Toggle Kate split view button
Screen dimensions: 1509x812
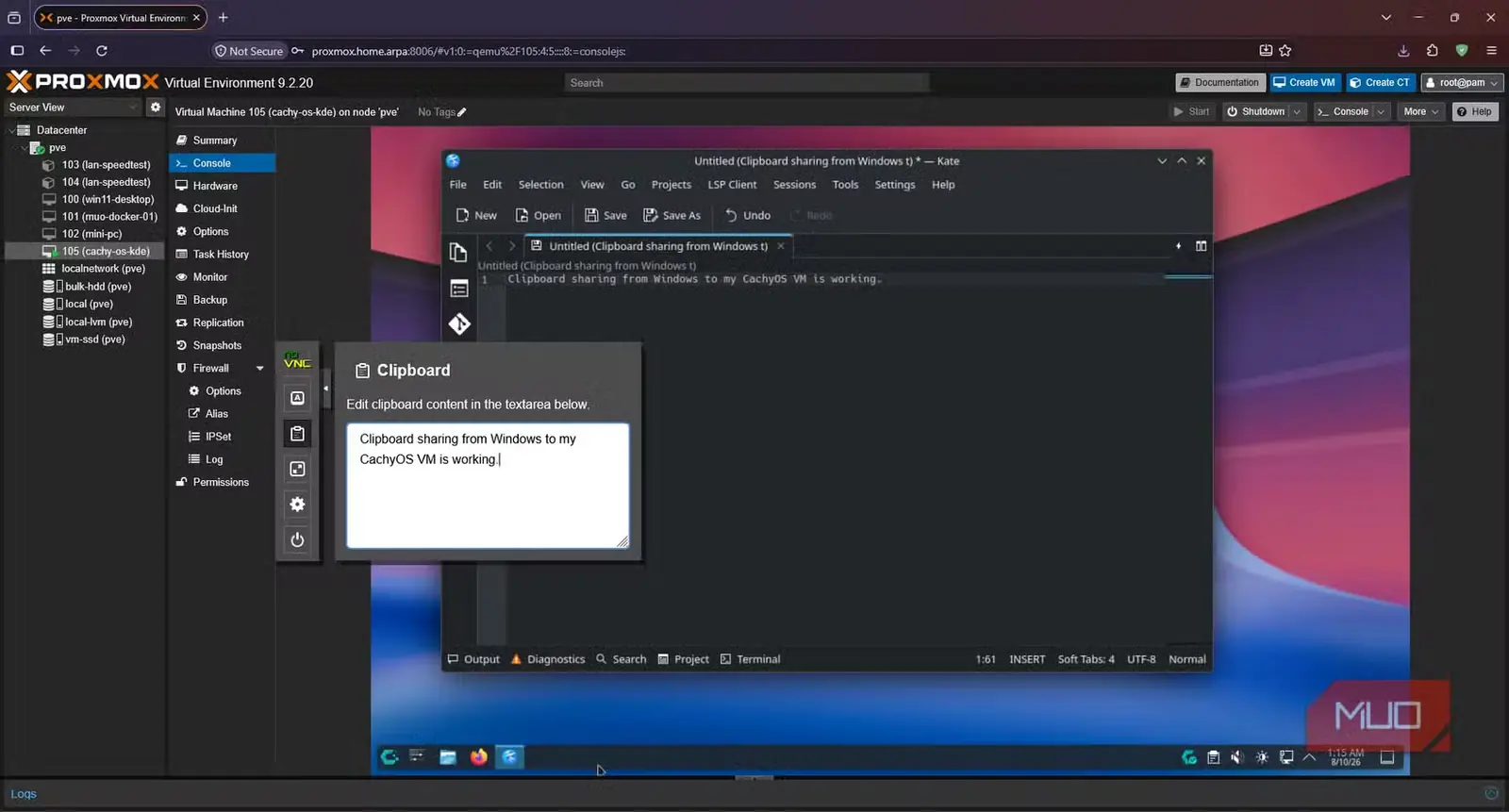click(x=1201, y=246)
